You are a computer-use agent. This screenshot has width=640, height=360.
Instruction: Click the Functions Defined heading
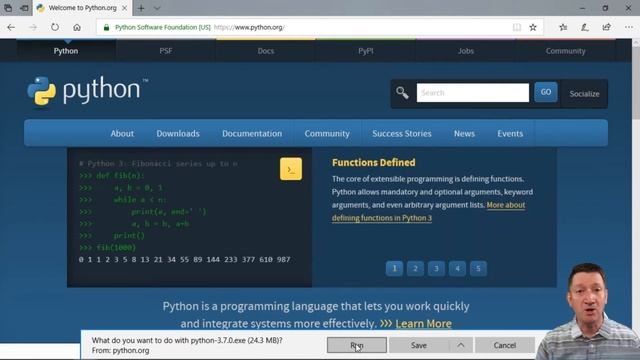tap(373, 162)
